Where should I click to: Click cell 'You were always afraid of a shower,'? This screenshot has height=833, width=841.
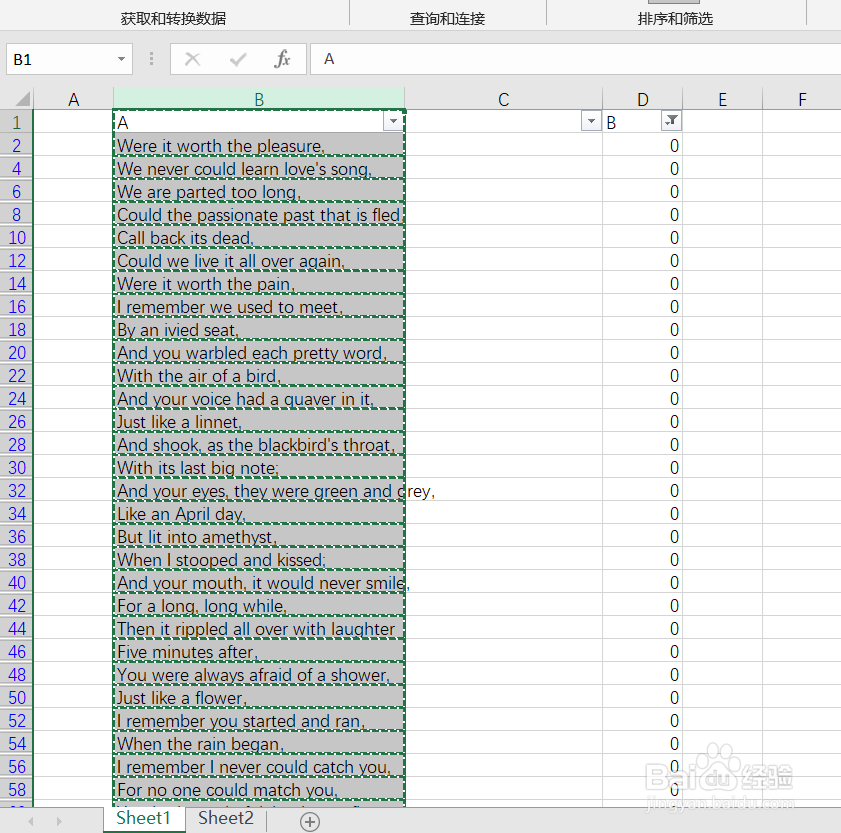[x=259, y=674]
